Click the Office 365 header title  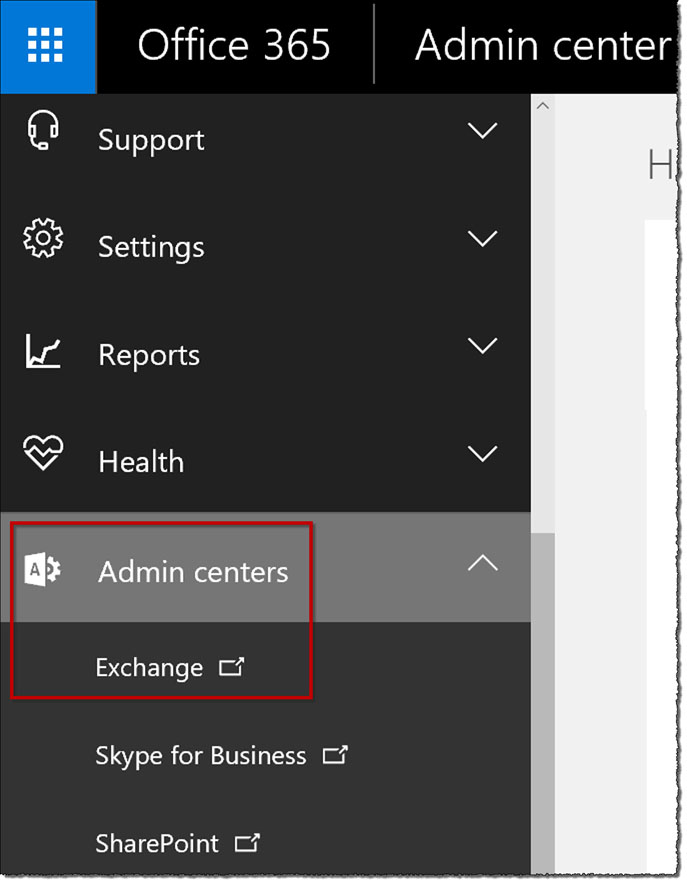(x=234, y=46)
